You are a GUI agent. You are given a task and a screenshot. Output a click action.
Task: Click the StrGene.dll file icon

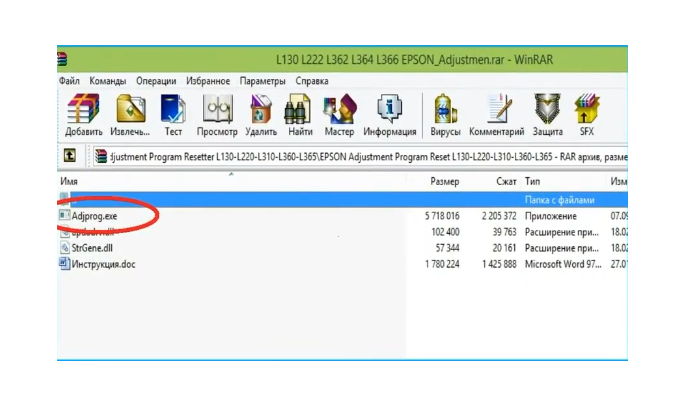65,247
